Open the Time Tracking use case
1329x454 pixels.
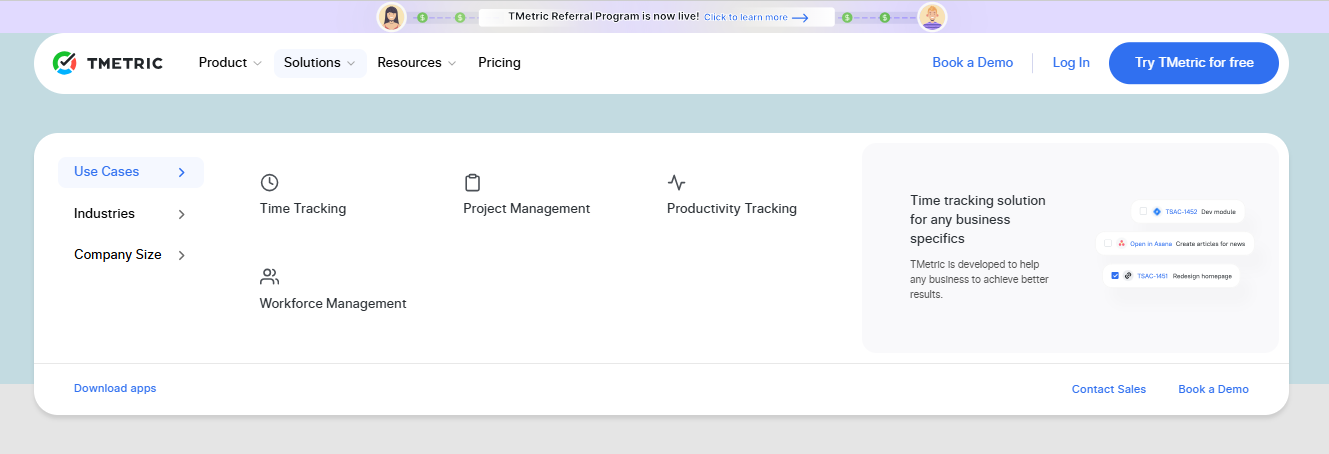point(303,209)
